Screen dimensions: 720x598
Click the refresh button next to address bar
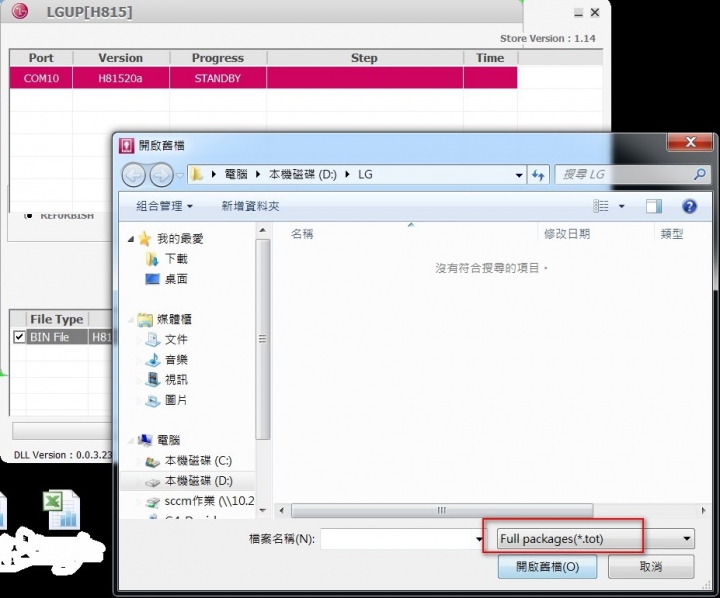pos(538,175)
